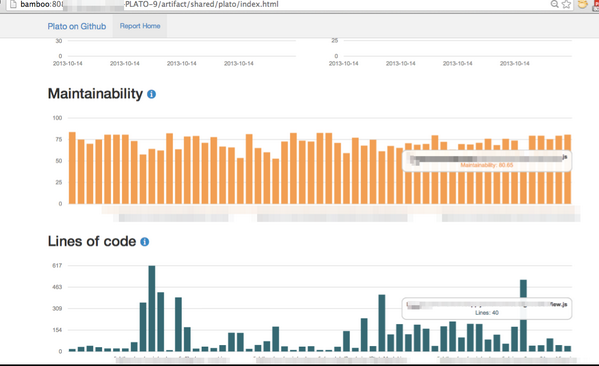This screenshot has width=599, height=366.
Task: Click the browser zoom magnifier icon
Action: click(x=554, y=4)
